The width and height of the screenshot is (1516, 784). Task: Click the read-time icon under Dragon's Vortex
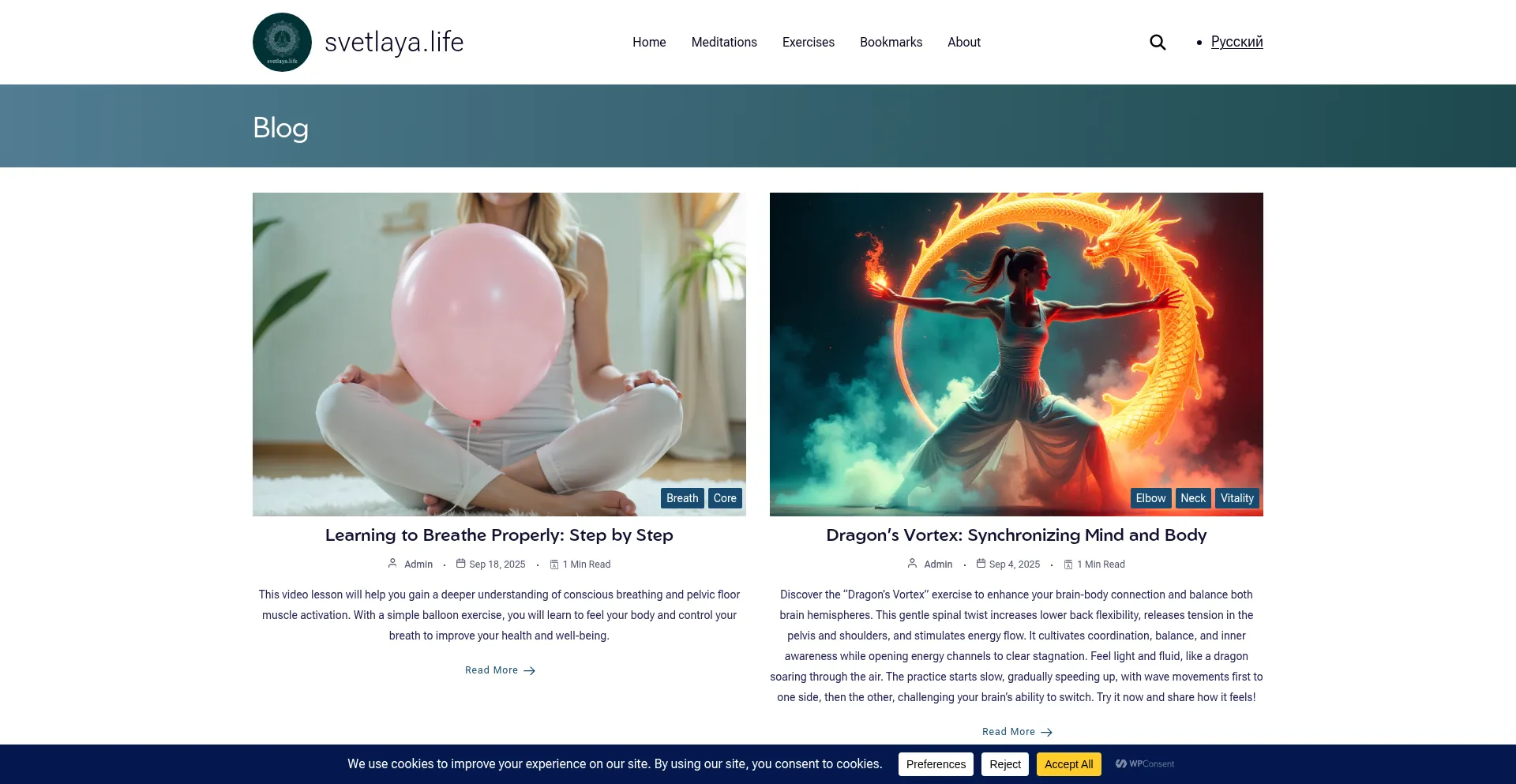click(x=1068, y=565)
